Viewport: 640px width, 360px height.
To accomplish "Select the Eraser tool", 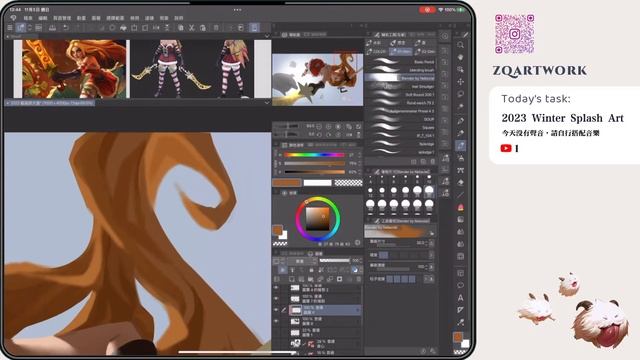I will pyautogui.click(x=460, y=182).
